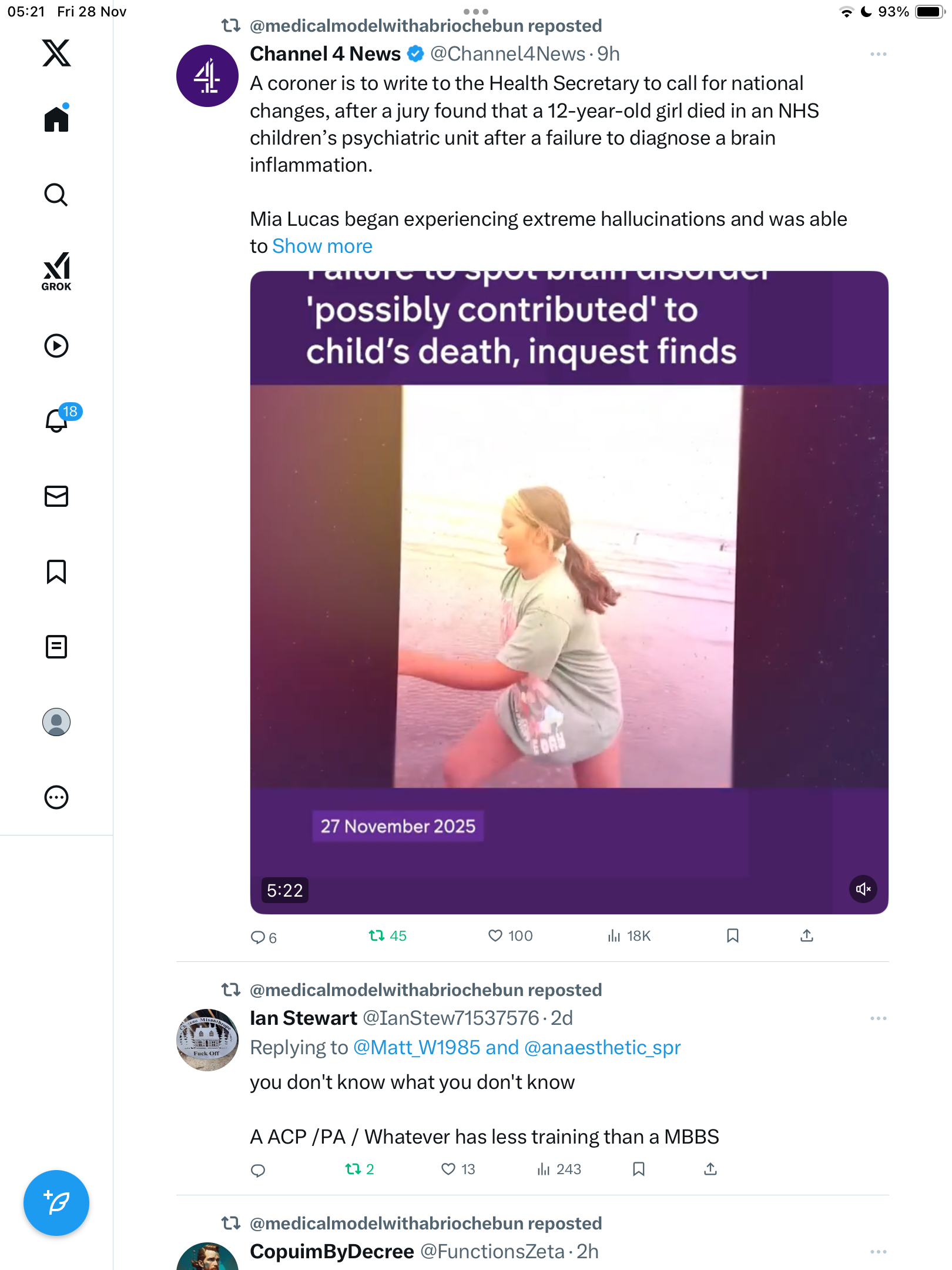Image resolution: width=952 pixels, height=1270 pixels.
Task: Open the Bookmarks page in sidebar
Action: 56,571
